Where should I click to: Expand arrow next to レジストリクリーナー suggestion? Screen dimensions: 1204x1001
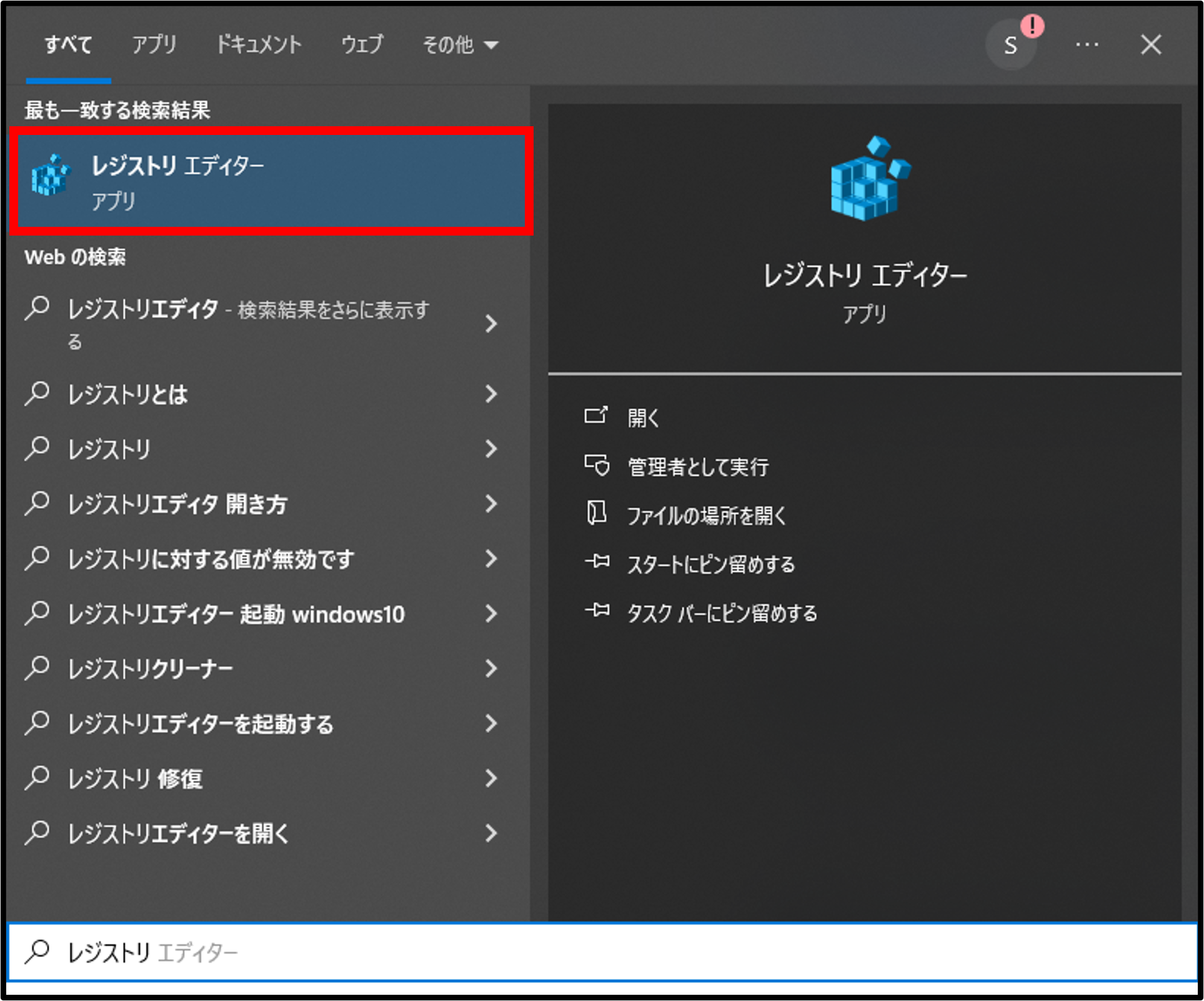point(491,669)
